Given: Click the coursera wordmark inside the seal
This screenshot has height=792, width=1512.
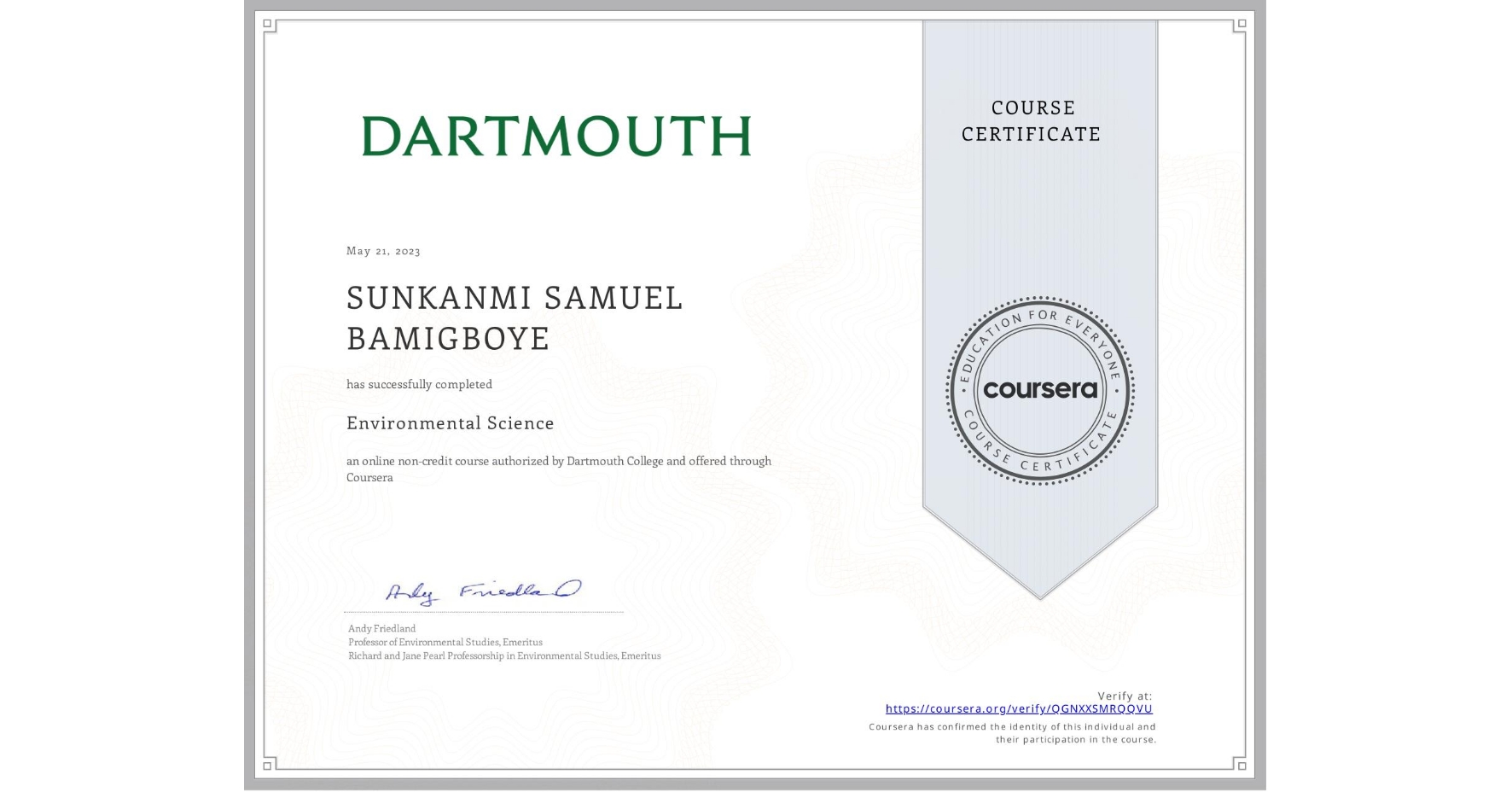Looking at the screenshot, I should [x=1040, y=389].
